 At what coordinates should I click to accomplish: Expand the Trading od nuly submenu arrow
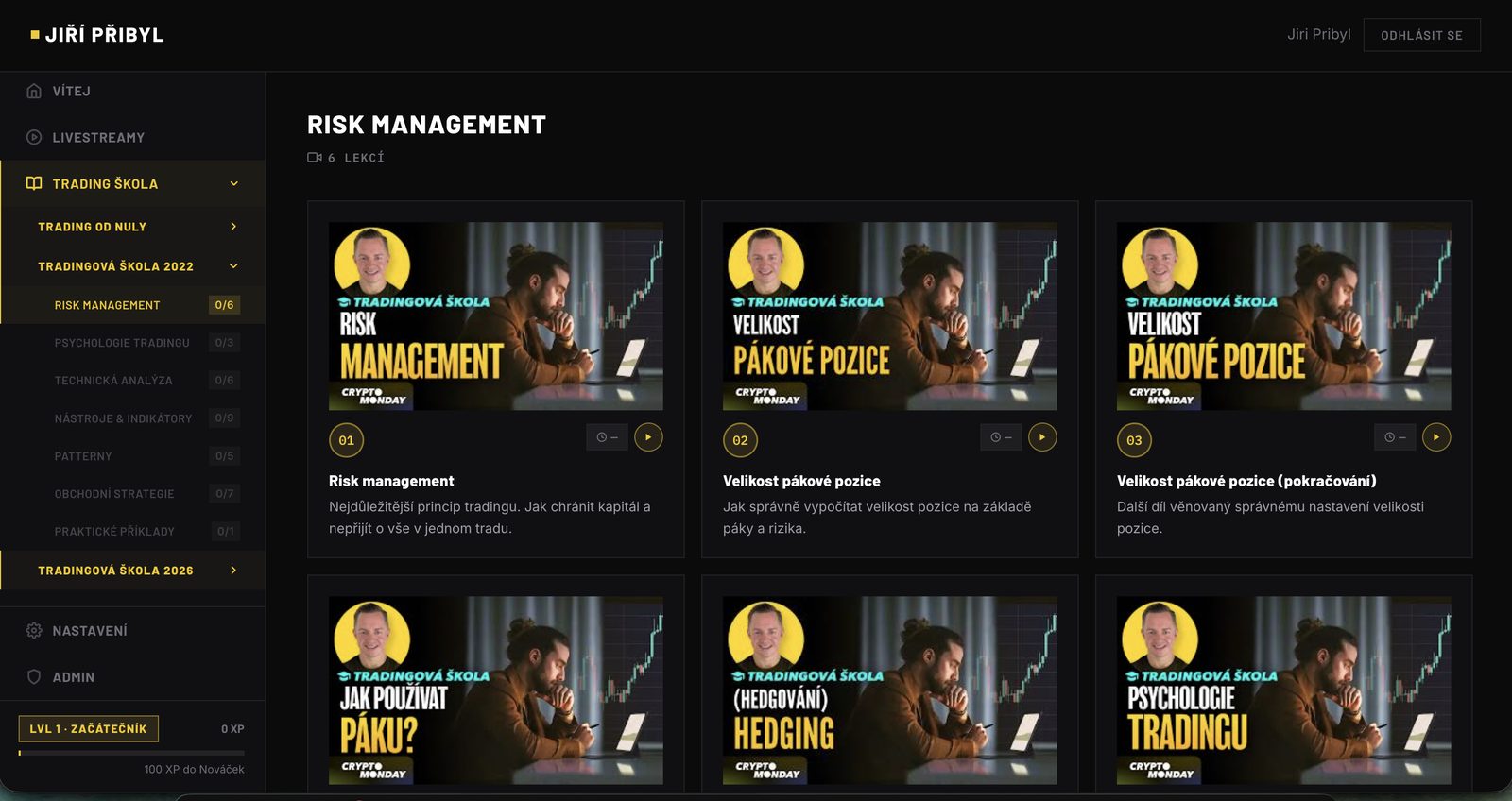[x=233, y=227]
